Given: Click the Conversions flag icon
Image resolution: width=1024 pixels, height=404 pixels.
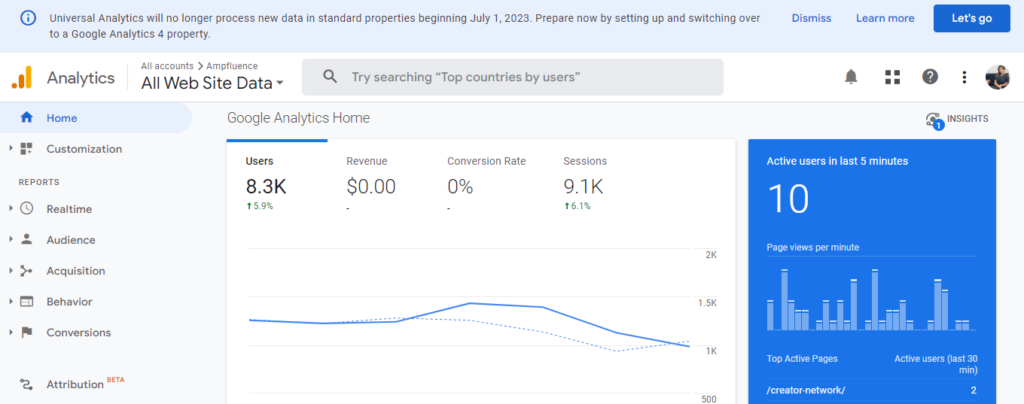Looking at the screenshot, I should point(26,332).
